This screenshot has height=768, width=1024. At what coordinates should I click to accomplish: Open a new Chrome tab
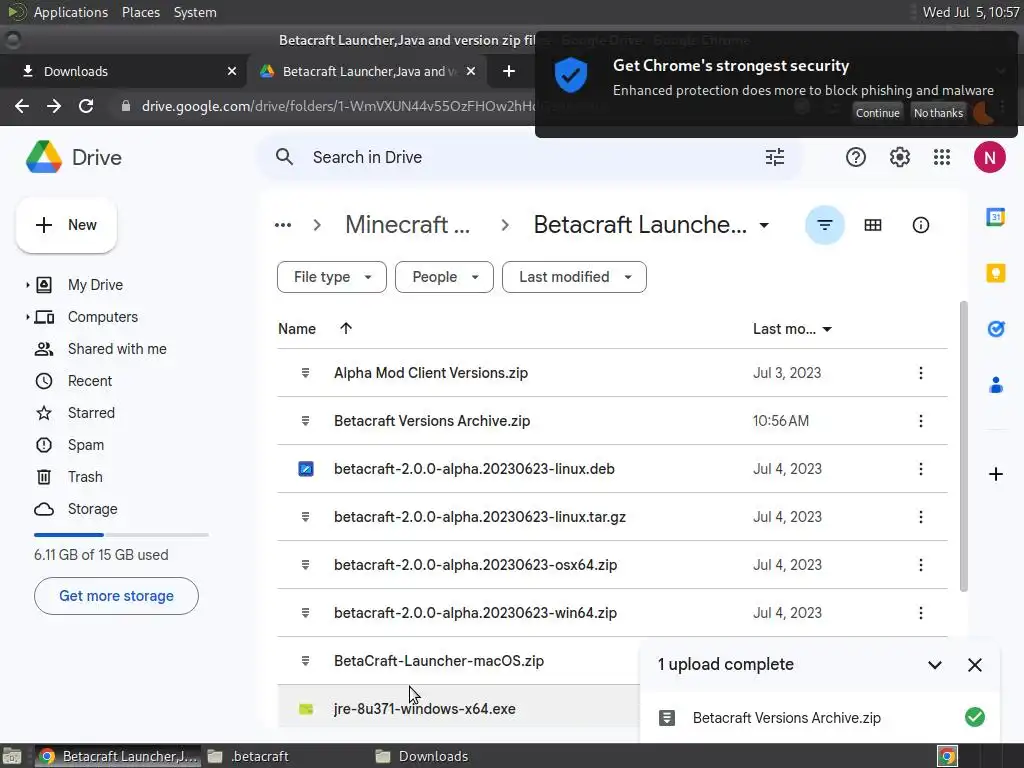point(509,71)
